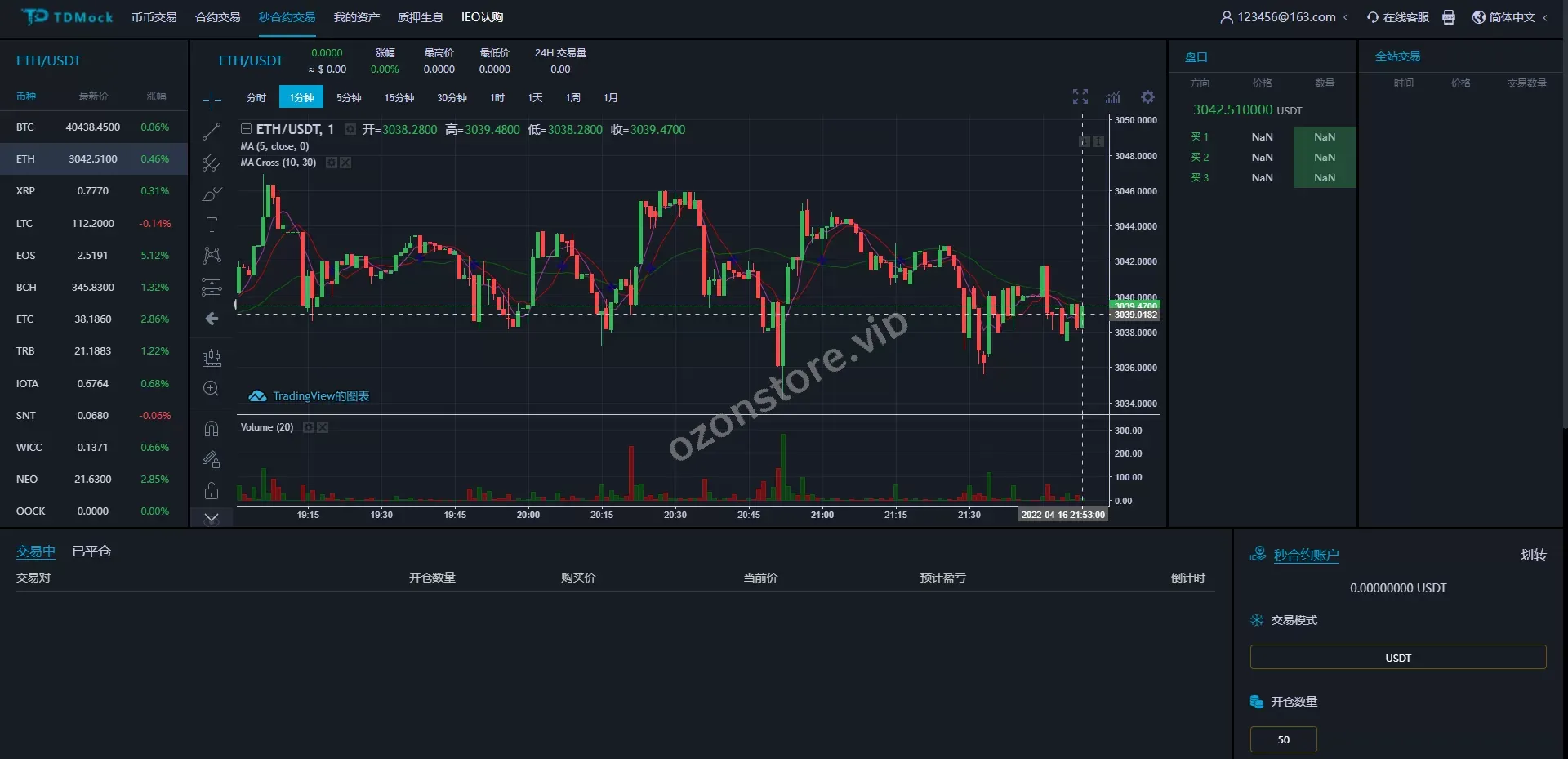The image size is (1568, 759).
Task: Activate the magnet mode tool
Action: (x=212, y=429)
